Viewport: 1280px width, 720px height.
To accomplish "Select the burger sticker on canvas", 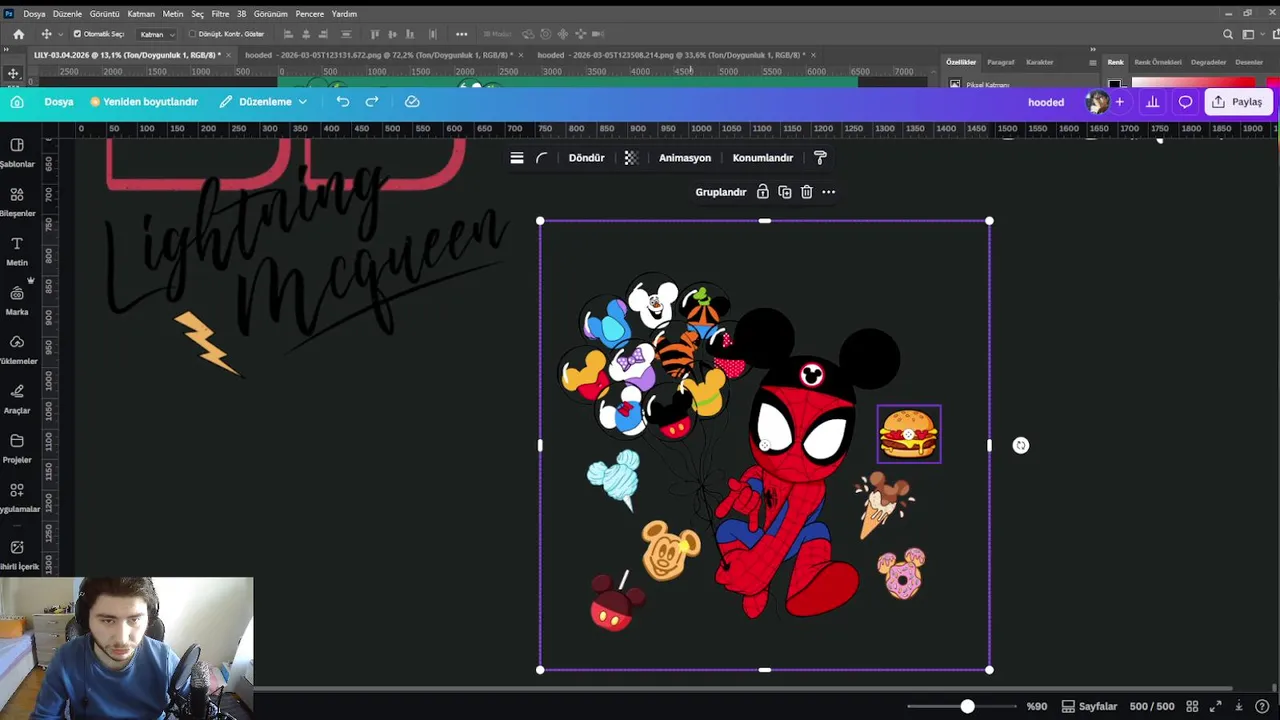I will [x=909, y=434].
